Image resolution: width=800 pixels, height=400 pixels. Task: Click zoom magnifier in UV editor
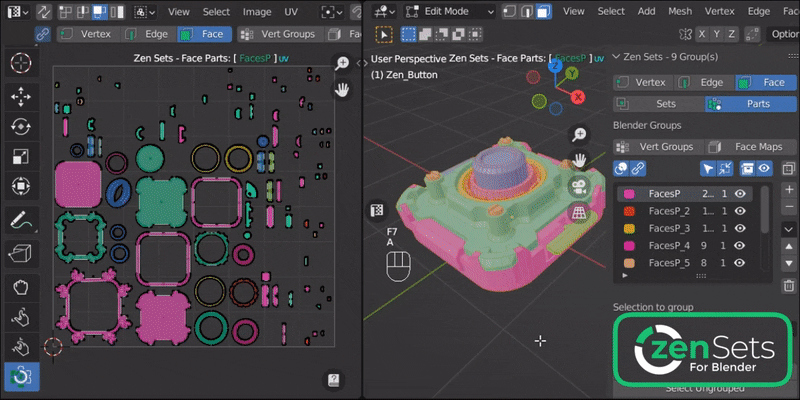(342, 63)
